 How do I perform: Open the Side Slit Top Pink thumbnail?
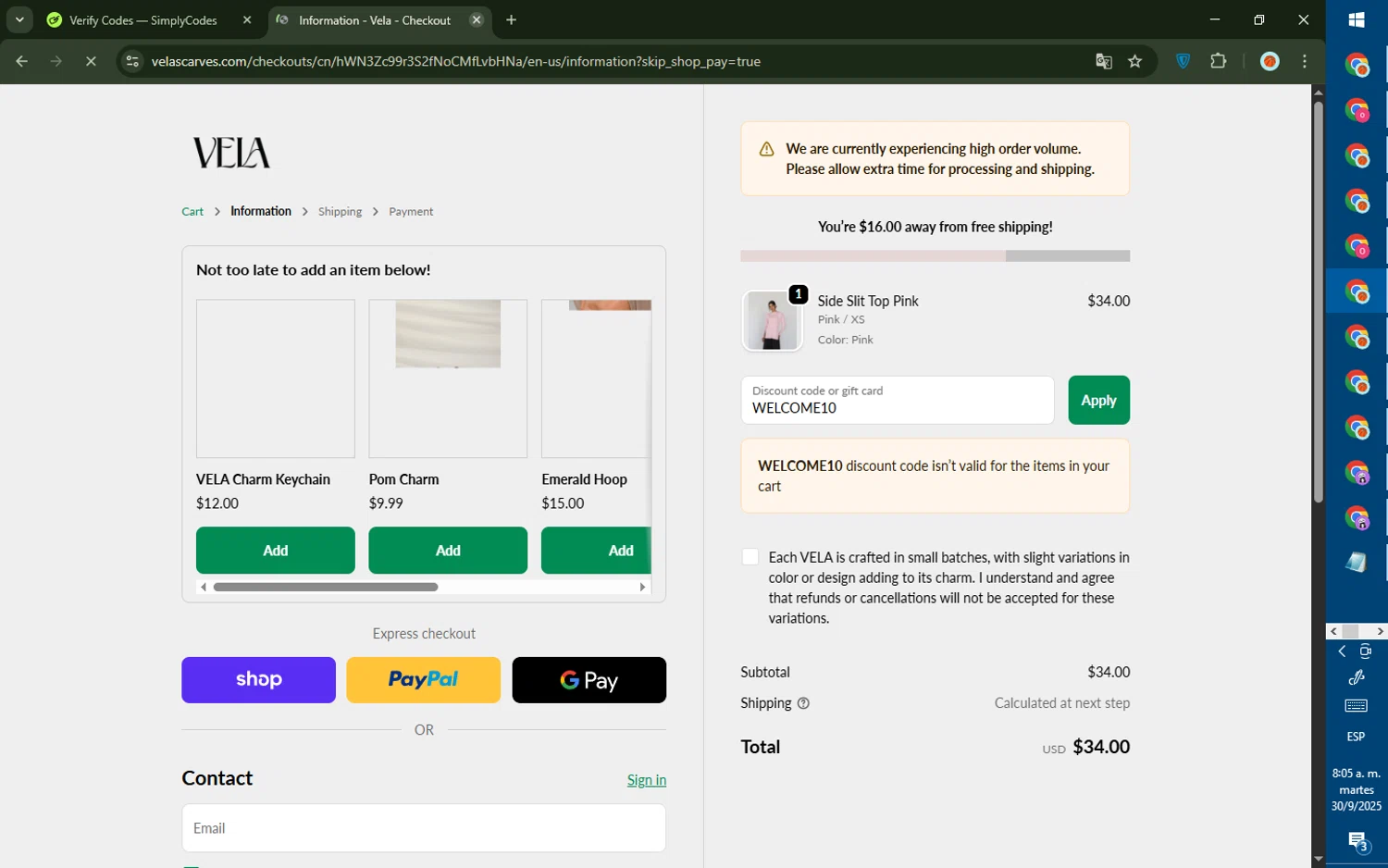[x=772, y=320]
